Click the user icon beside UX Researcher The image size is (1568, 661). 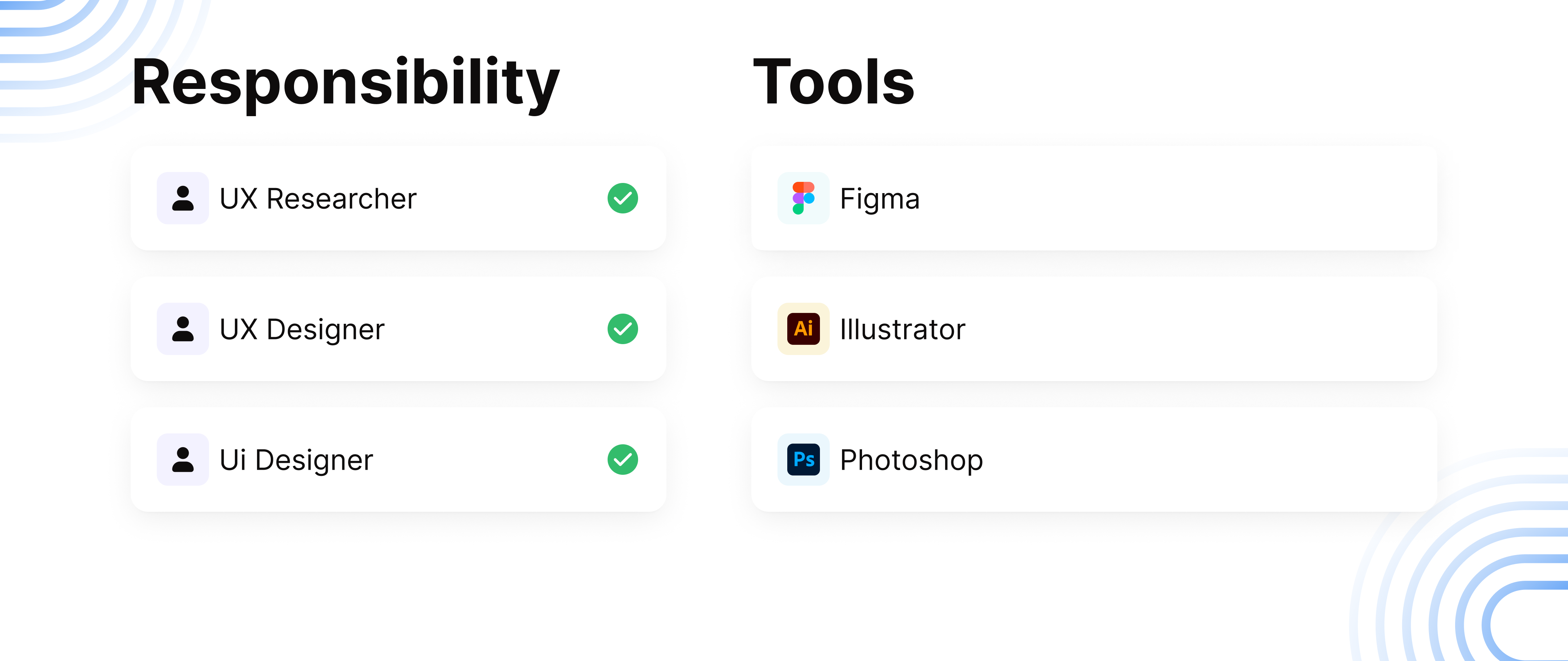(x=183, y=199)
